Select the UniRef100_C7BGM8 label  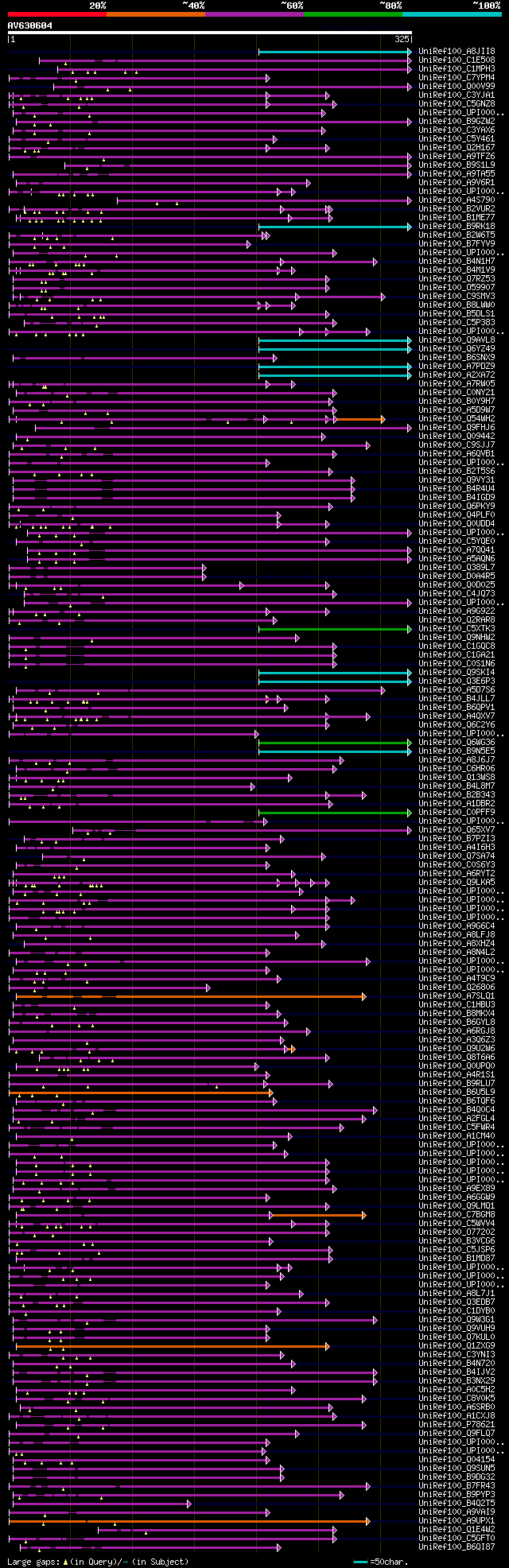point(457,1214)
